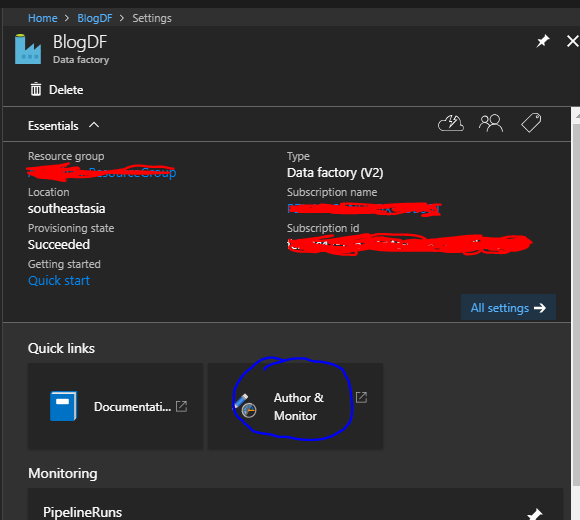Viewport: 580px width, 520px height.
Task: Open the Quick start link
Action: click(59, 281)
